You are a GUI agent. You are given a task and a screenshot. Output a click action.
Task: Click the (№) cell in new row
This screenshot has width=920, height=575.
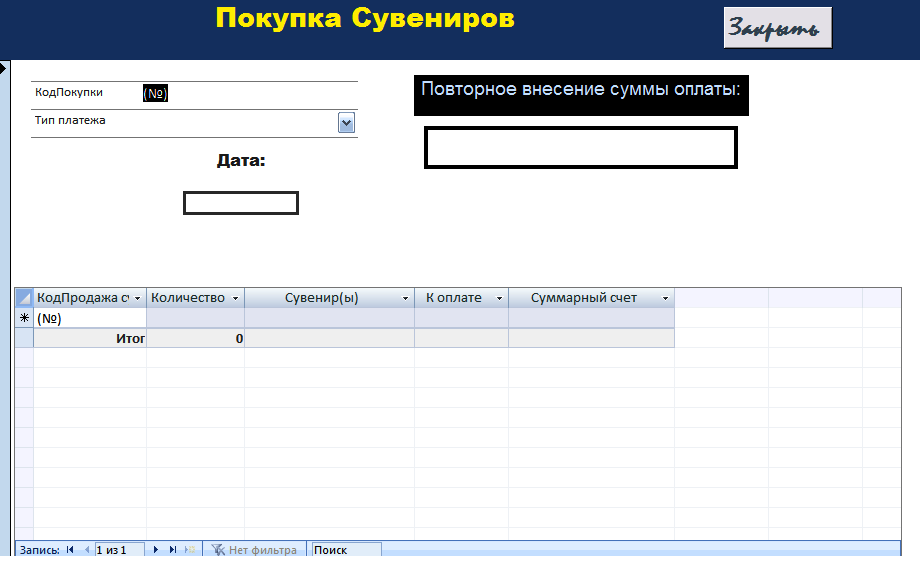(x=90, y=318)
